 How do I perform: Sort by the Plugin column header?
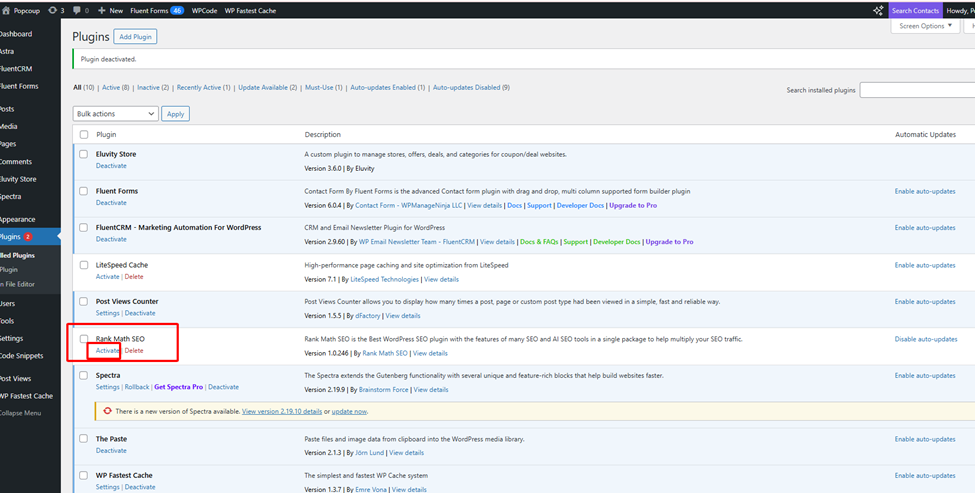pos(106,134)
